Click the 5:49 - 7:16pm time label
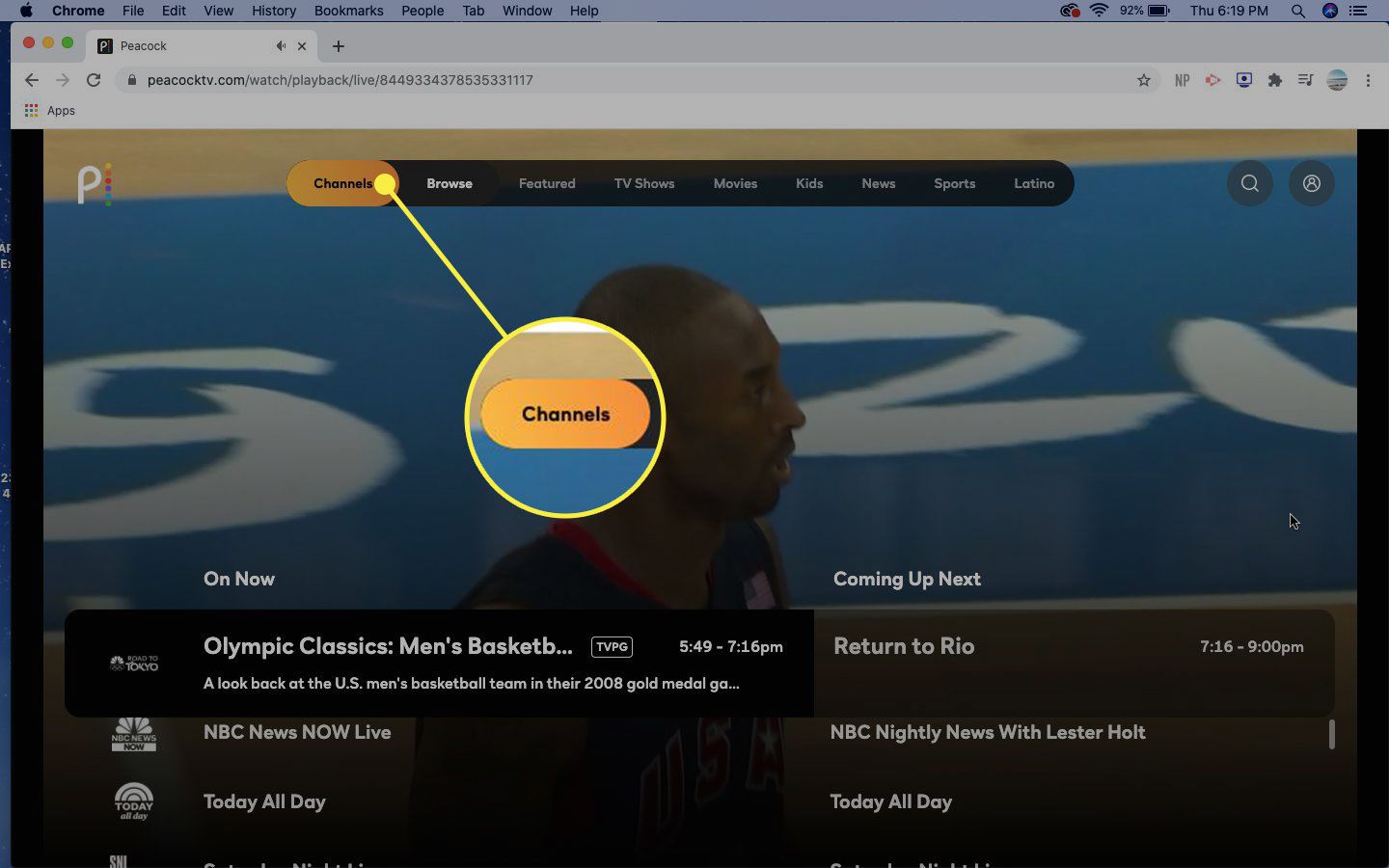Viewport: 1389px width, 868px height. [730, 647]
